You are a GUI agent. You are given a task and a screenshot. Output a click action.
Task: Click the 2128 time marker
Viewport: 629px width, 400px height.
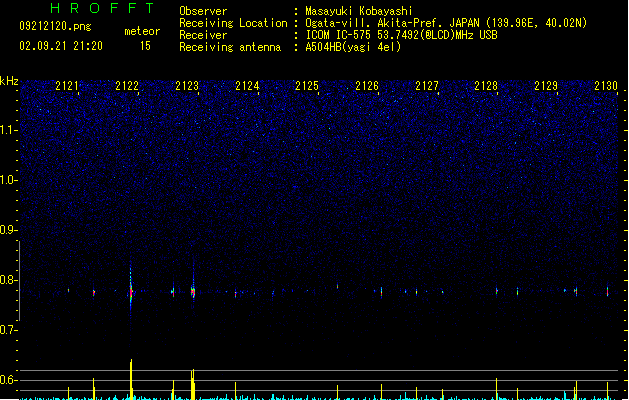pos(486,86)
